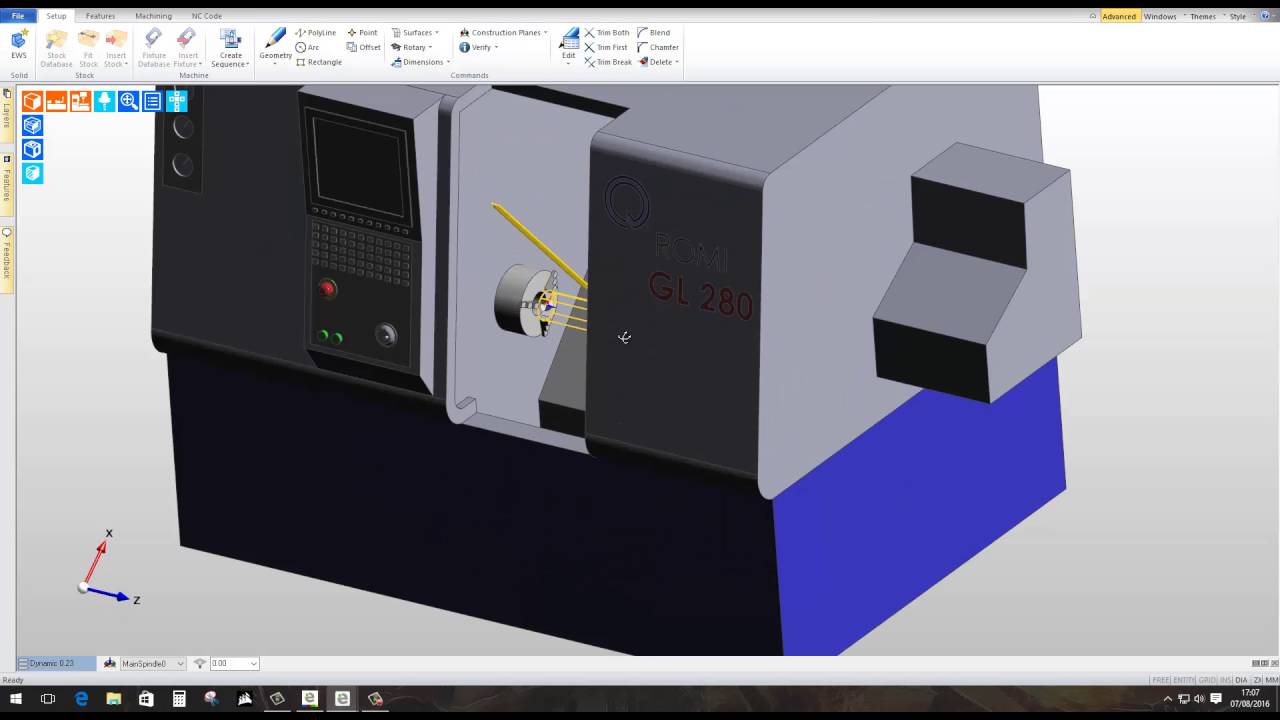Click the Dynamic 0.23 status indicator
1280x720 pixels.
point(56,664)
